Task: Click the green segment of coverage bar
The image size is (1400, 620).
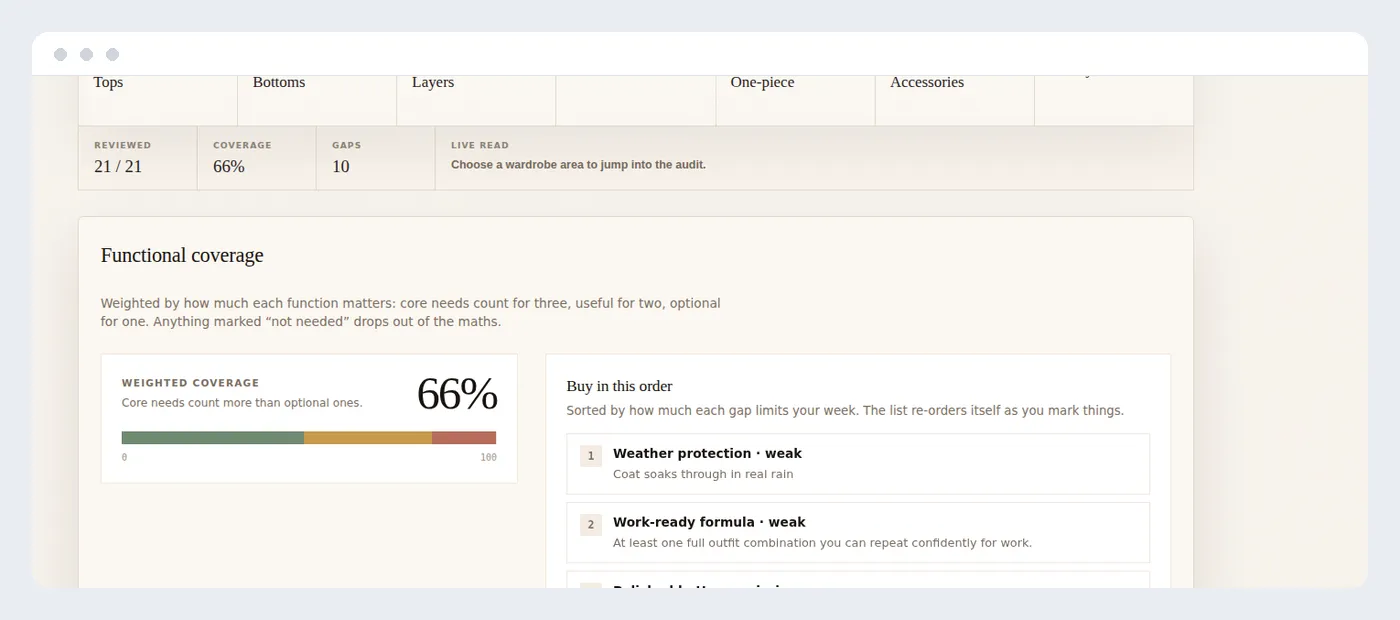Action: coord(213,438)
